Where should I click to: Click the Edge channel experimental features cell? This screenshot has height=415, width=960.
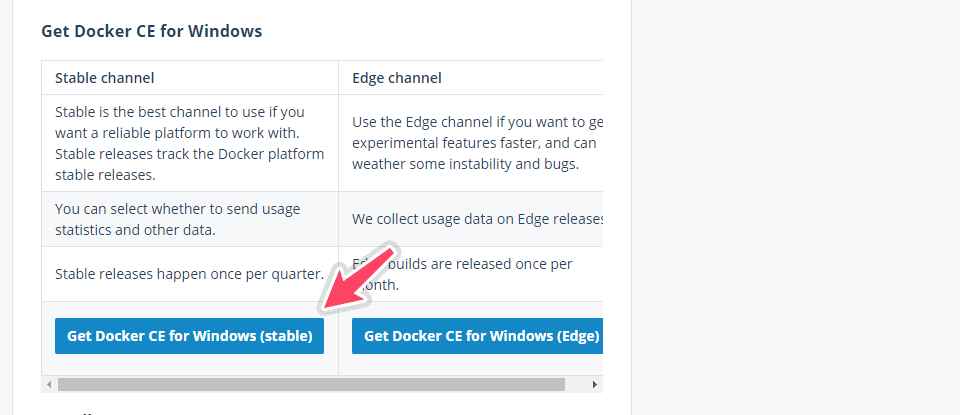[471, 143]
